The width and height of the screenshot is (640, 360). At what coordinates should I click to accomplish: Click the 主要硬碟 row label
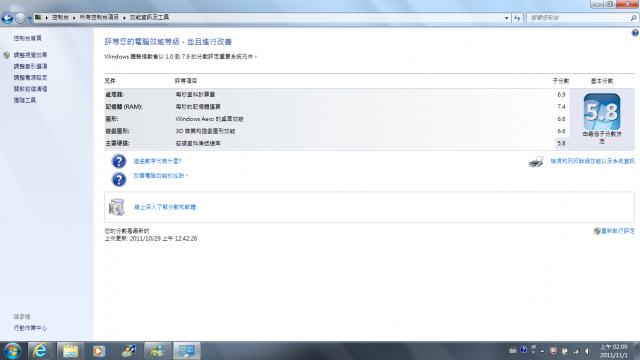pyautogui.click(x=118, y=143)
